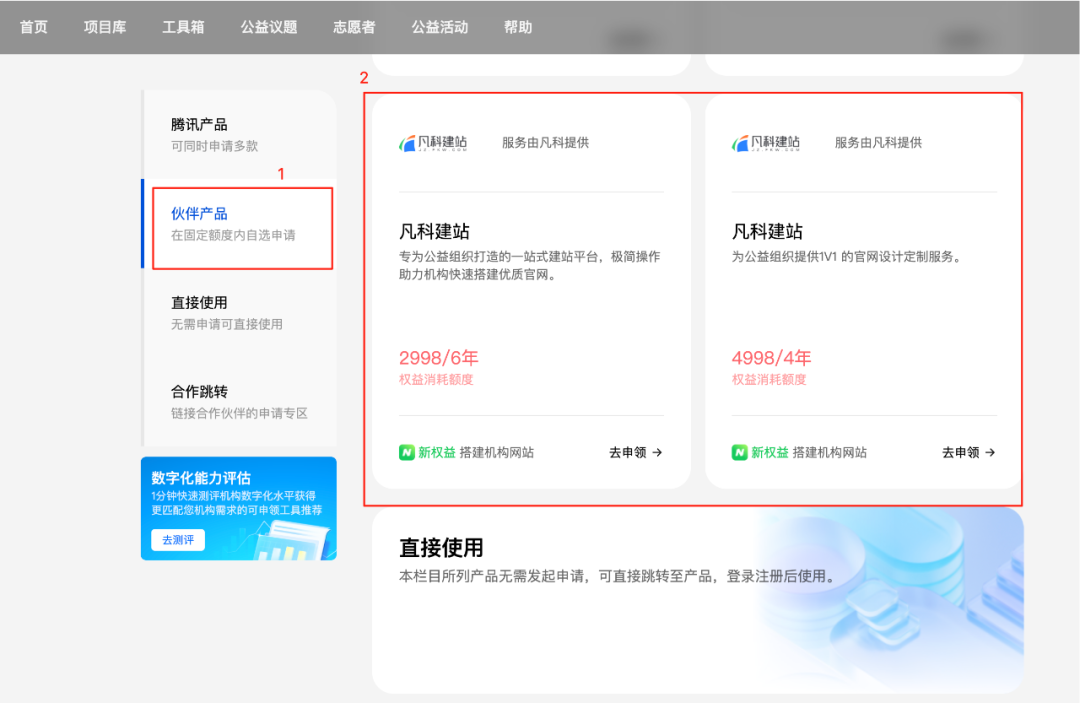1080x703 pixels.
Task: Click 权益消耗额度 under the 4998/4年 price
Action: [769, 379]
